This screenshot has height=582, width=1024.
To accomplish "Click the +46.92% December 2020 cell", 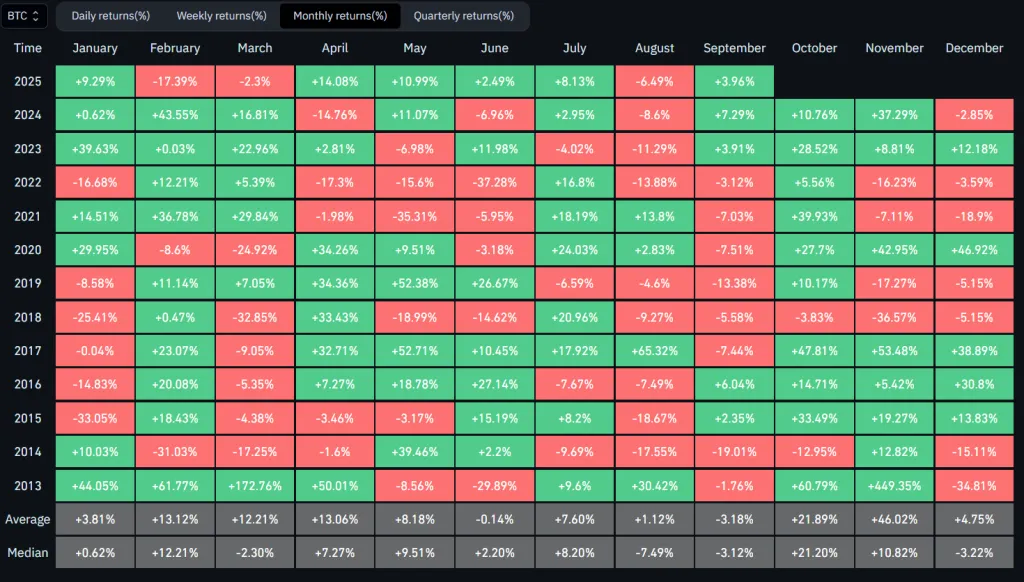I will (974, 250).
